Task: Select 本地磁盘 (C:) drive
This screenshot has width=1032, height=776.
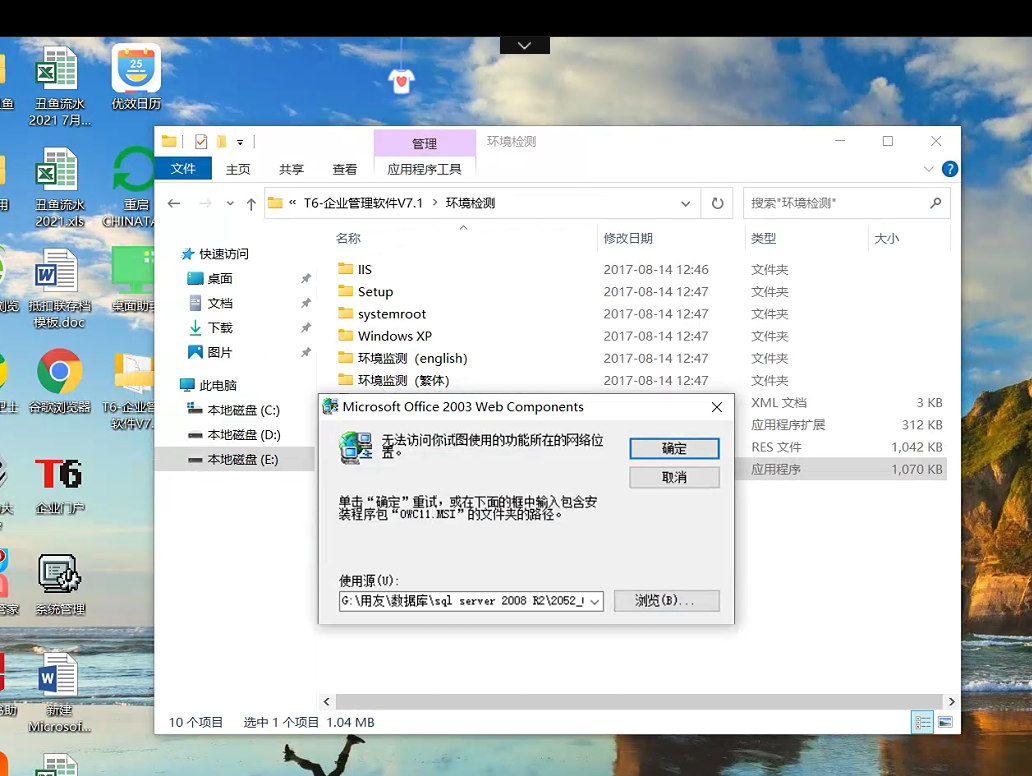Action: (x=234, y=410)
